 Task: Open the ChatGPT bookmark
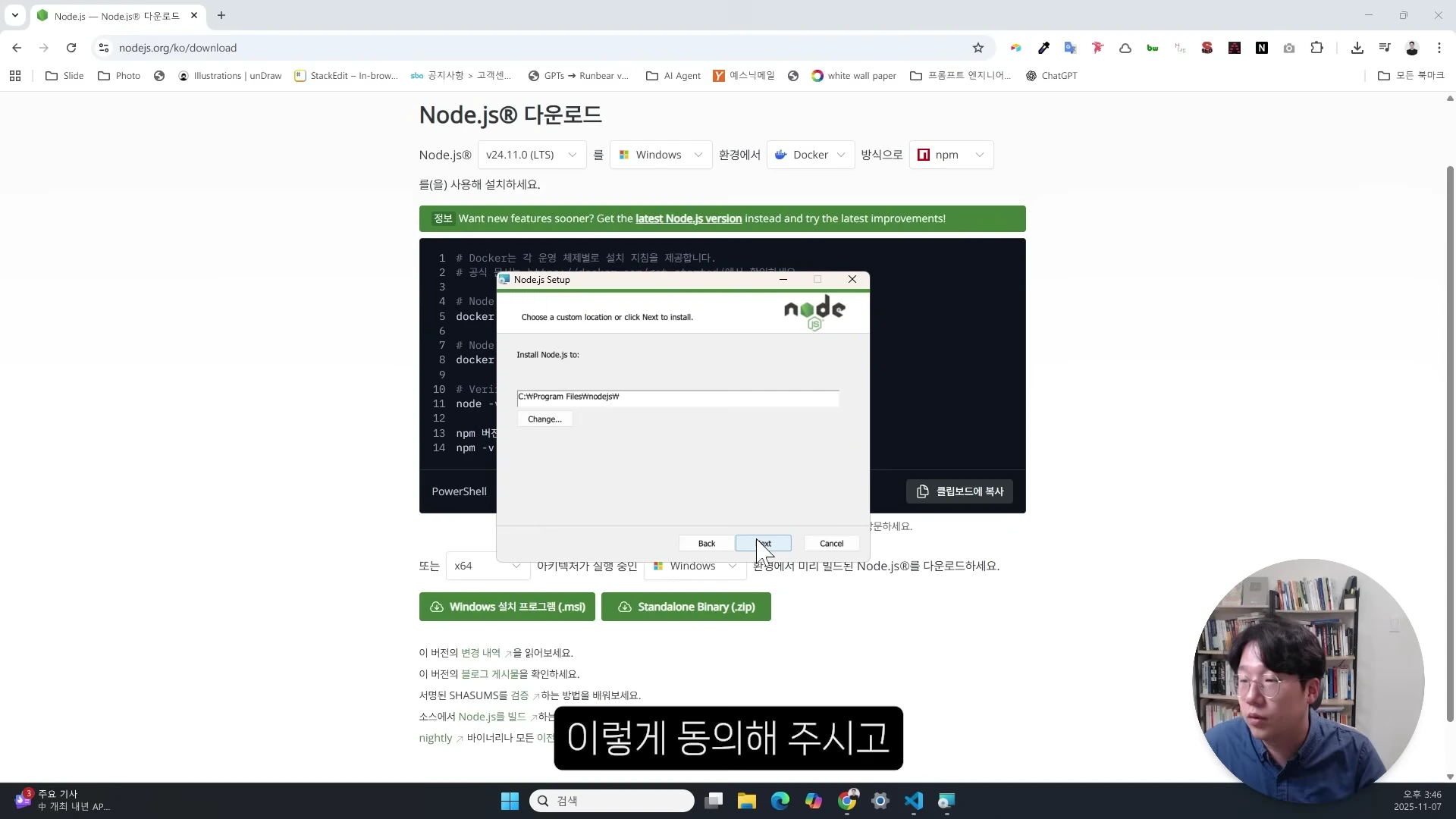1052,76
